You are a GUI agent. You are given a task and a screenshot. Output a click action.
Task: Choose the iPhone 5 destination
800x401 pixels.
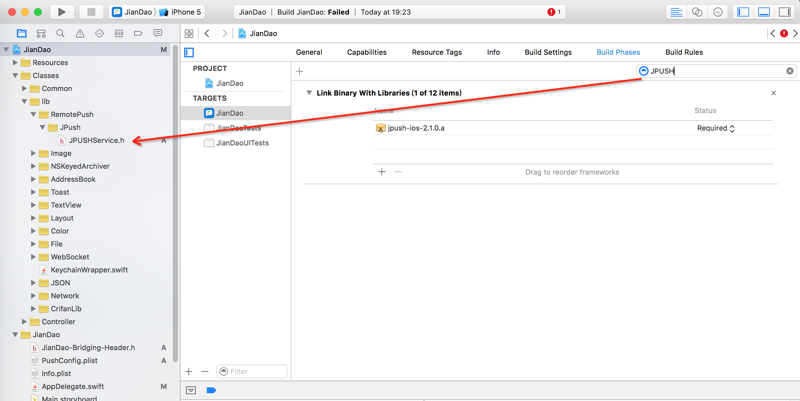tap(180, 12)
